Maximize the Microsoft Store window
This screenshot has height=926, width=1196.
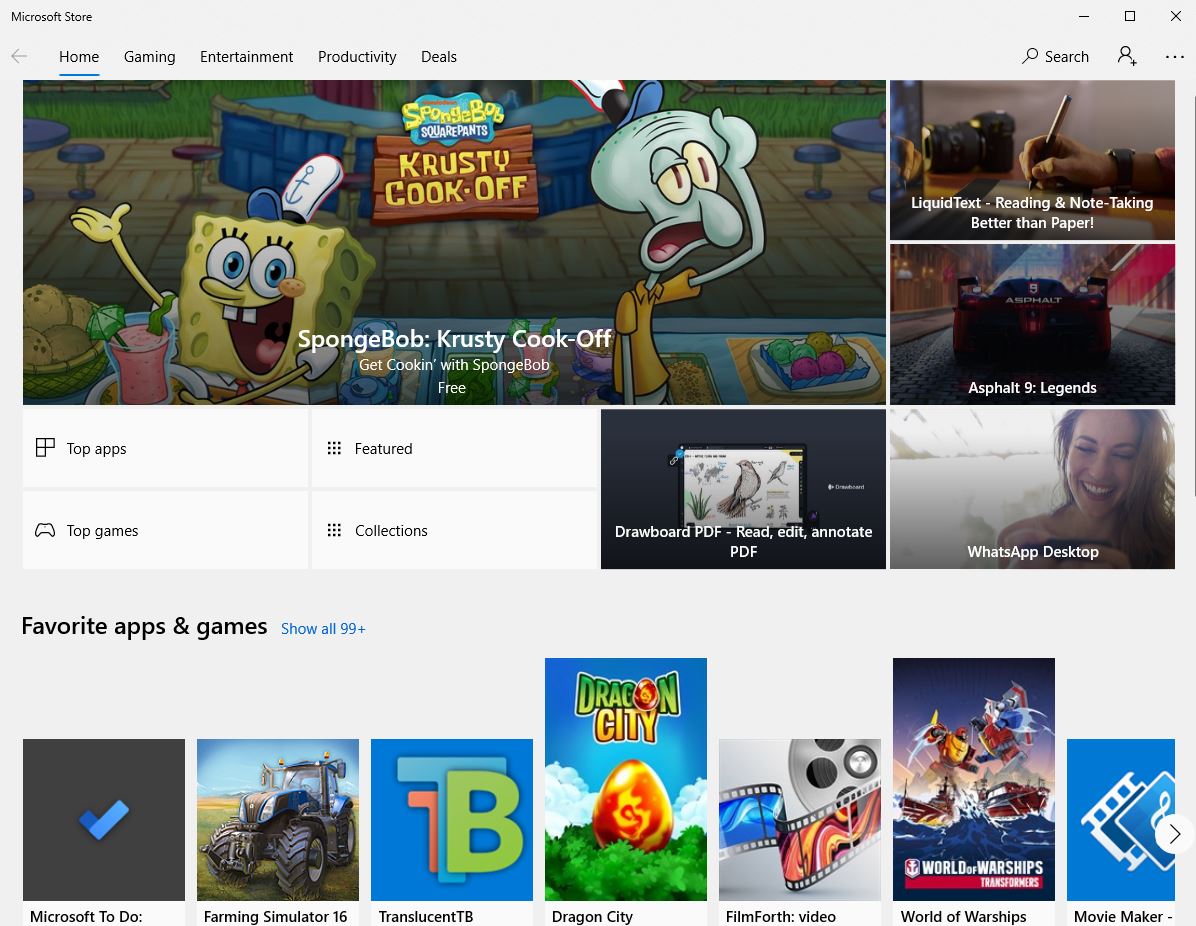pyautogui.click(x=1130, y=16)
